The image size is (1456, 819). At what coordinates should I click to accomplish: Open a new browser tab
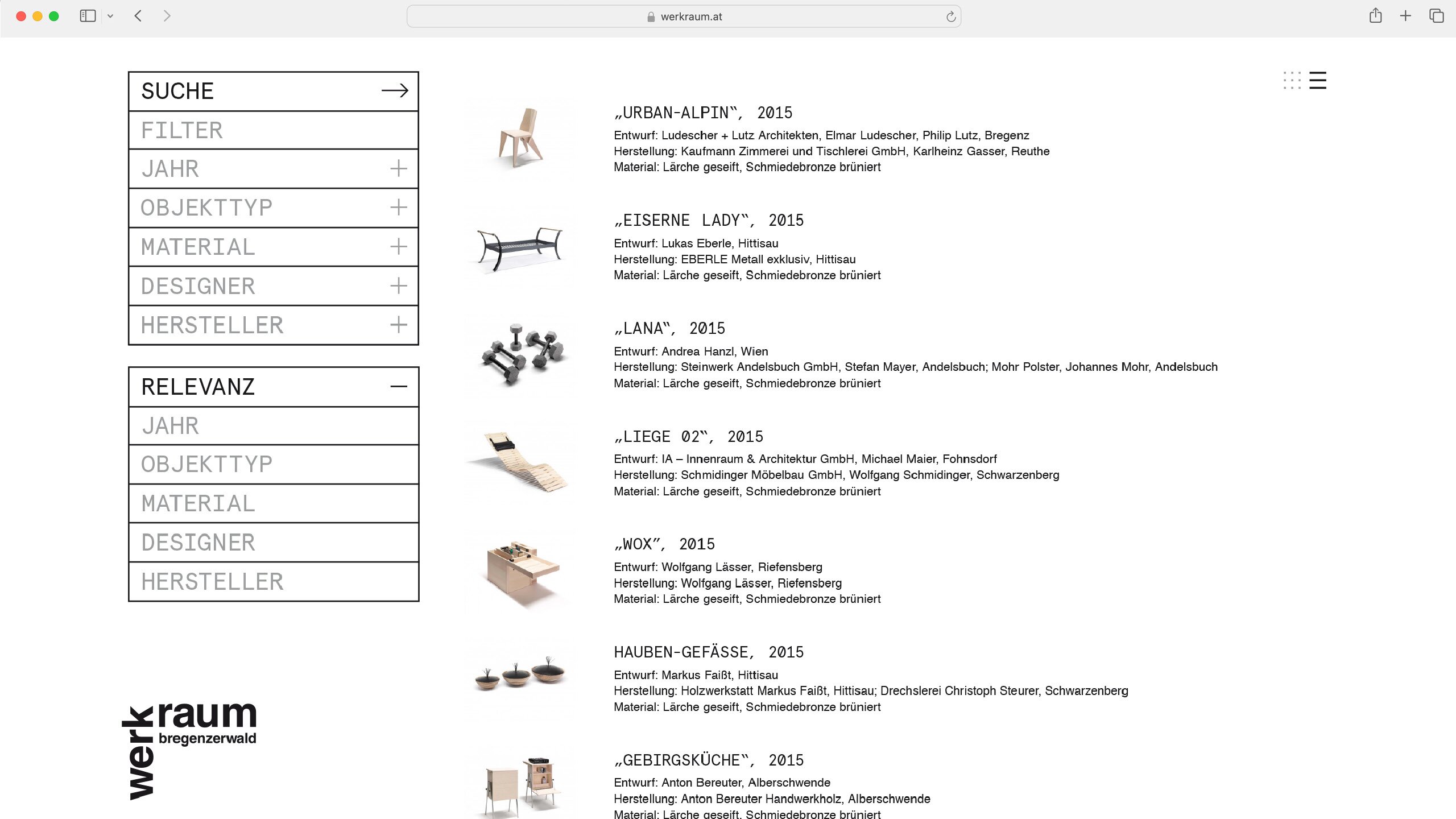tap(1405, 16)
